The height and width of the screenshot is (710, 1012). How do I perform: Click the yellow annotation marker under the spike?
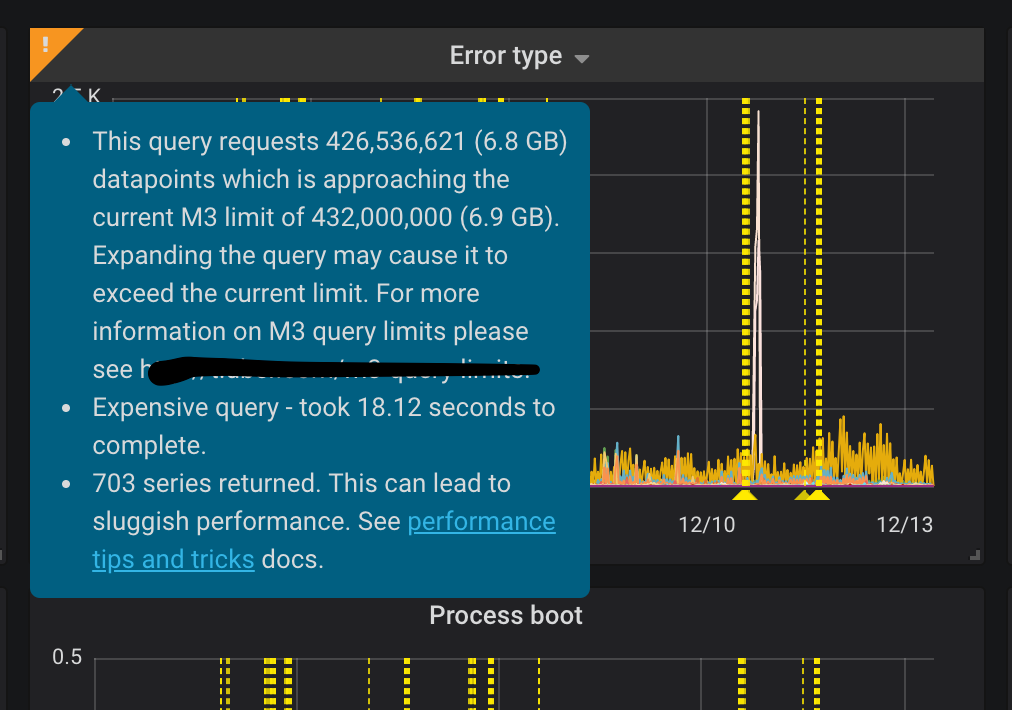click(746, 492)
